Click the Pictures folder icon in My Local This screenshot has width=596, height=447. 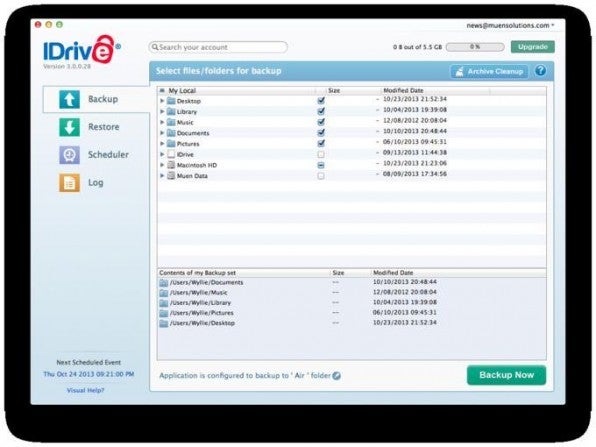pyautogui.click(x=171, y=143)
